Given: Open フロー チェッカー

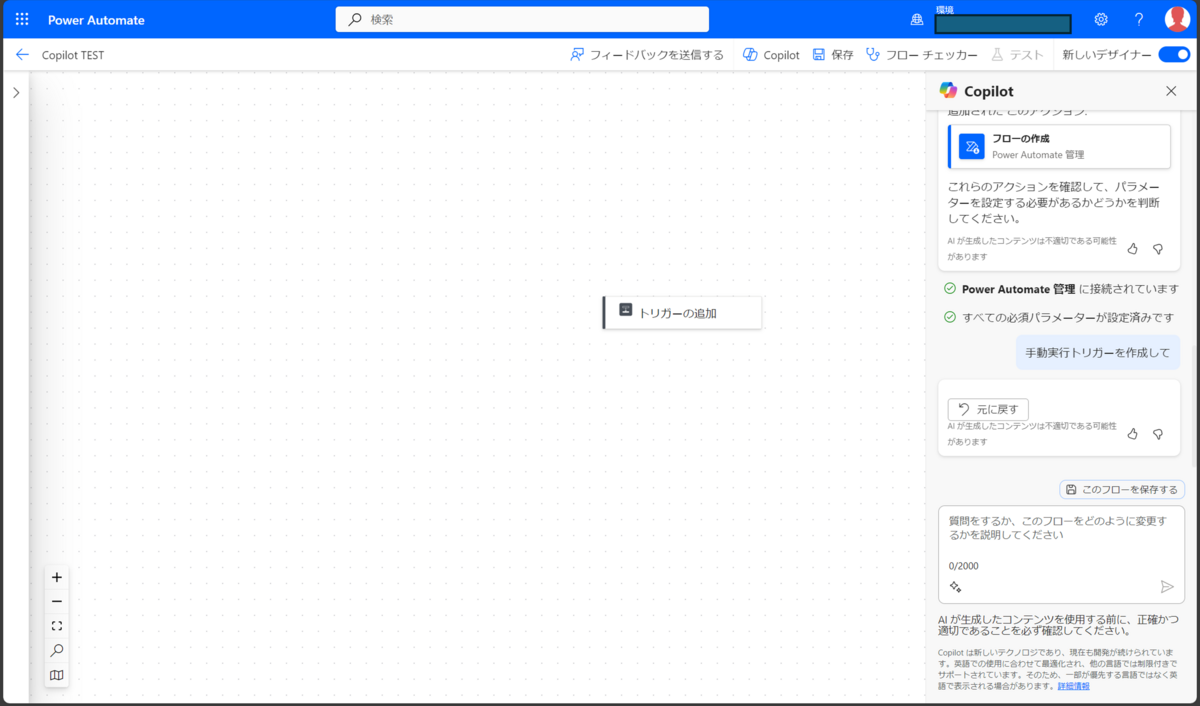Looking at the screenshot, I should [922, 55].
